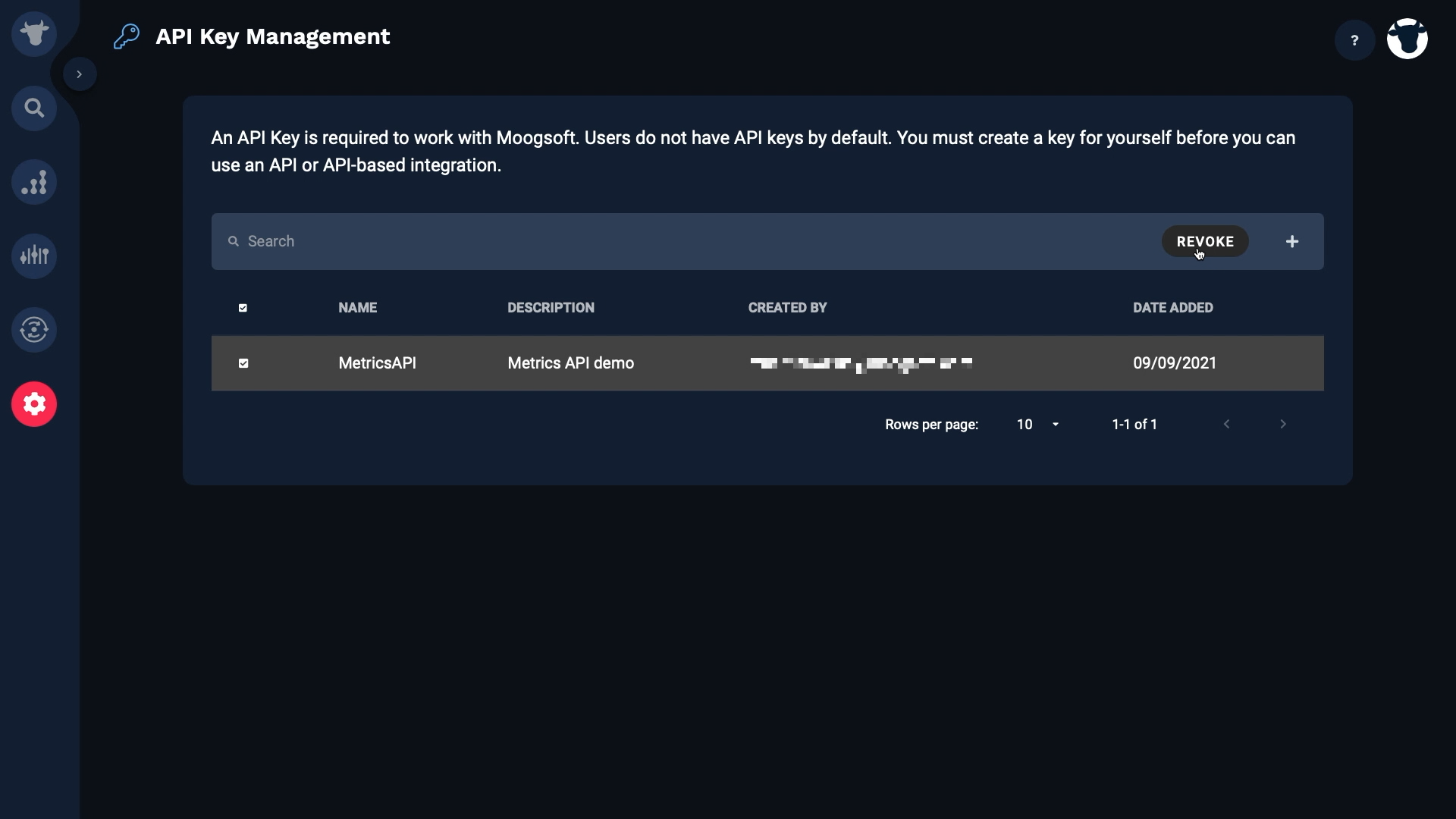Click the plus icon to add key
The height and width of the screenshot is (819, 1456).
pos(1292,241)
